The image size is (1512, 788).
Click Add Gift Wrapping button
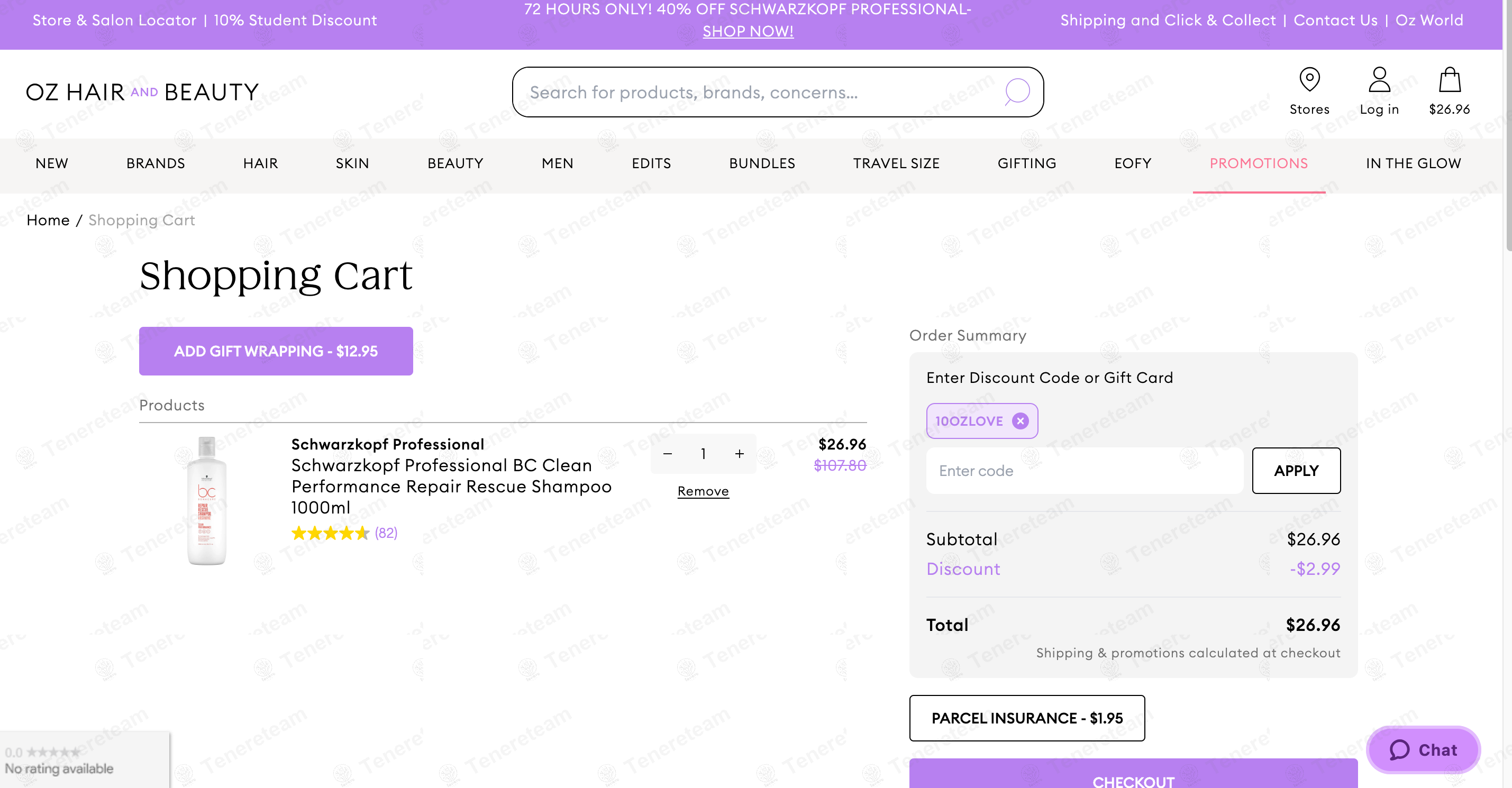(276, 351)
